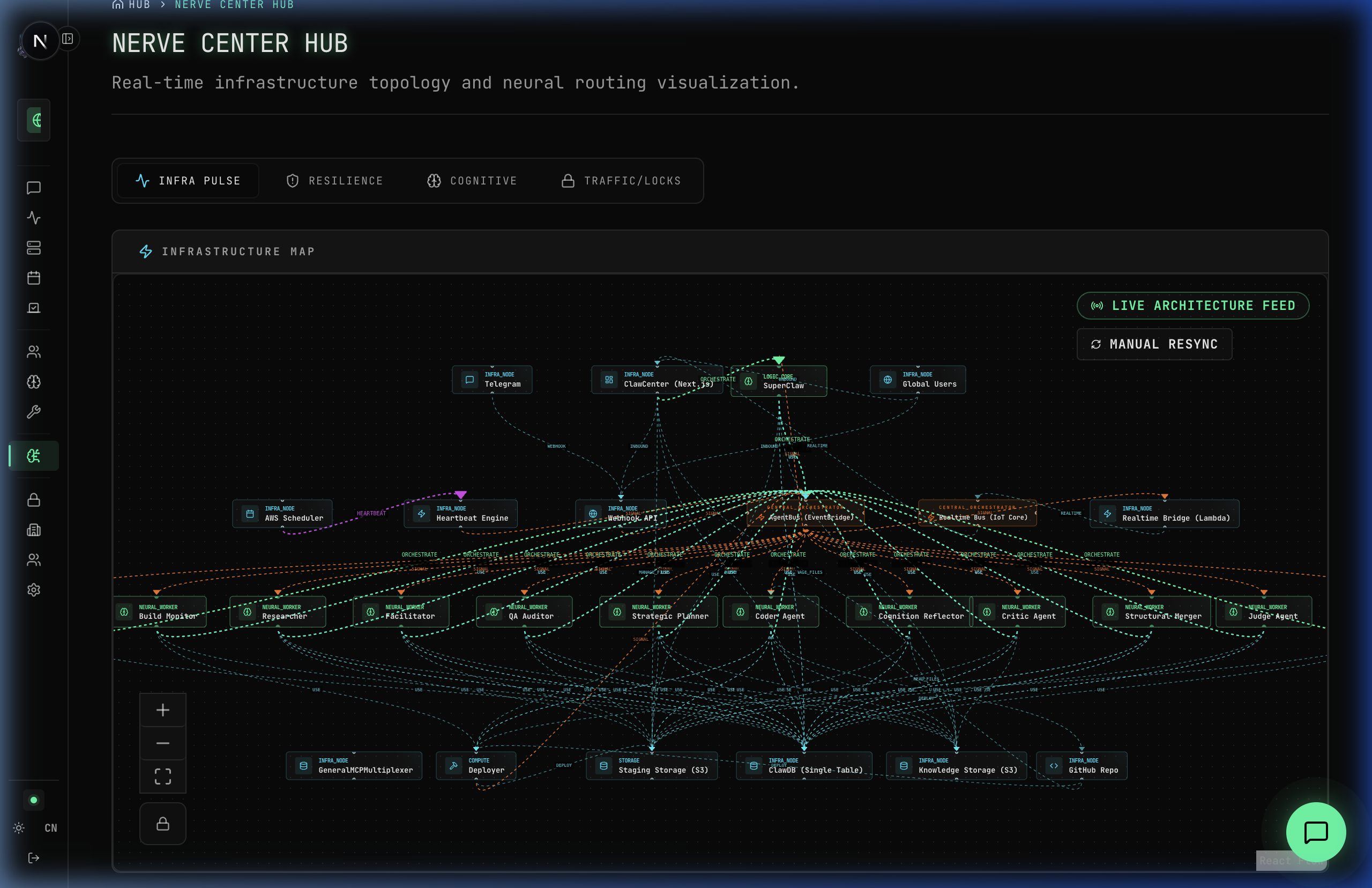Viewport: 1372px width, 888px height.
Task: Select the ClawCenter (Next.js) node
Action: (657, 380)
